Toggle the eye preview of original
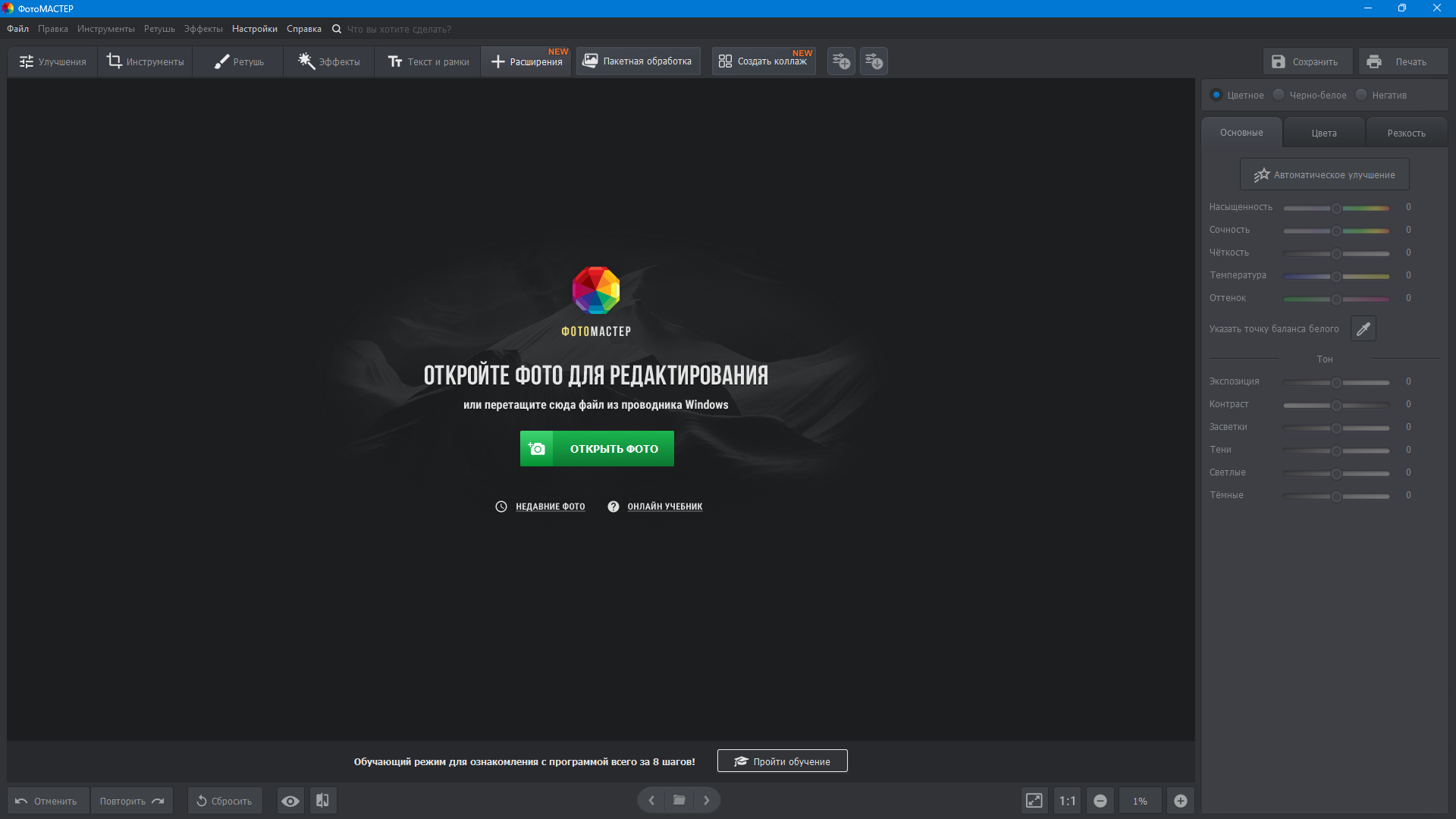Screen dimensions: 1456x819 coord(290,801)
